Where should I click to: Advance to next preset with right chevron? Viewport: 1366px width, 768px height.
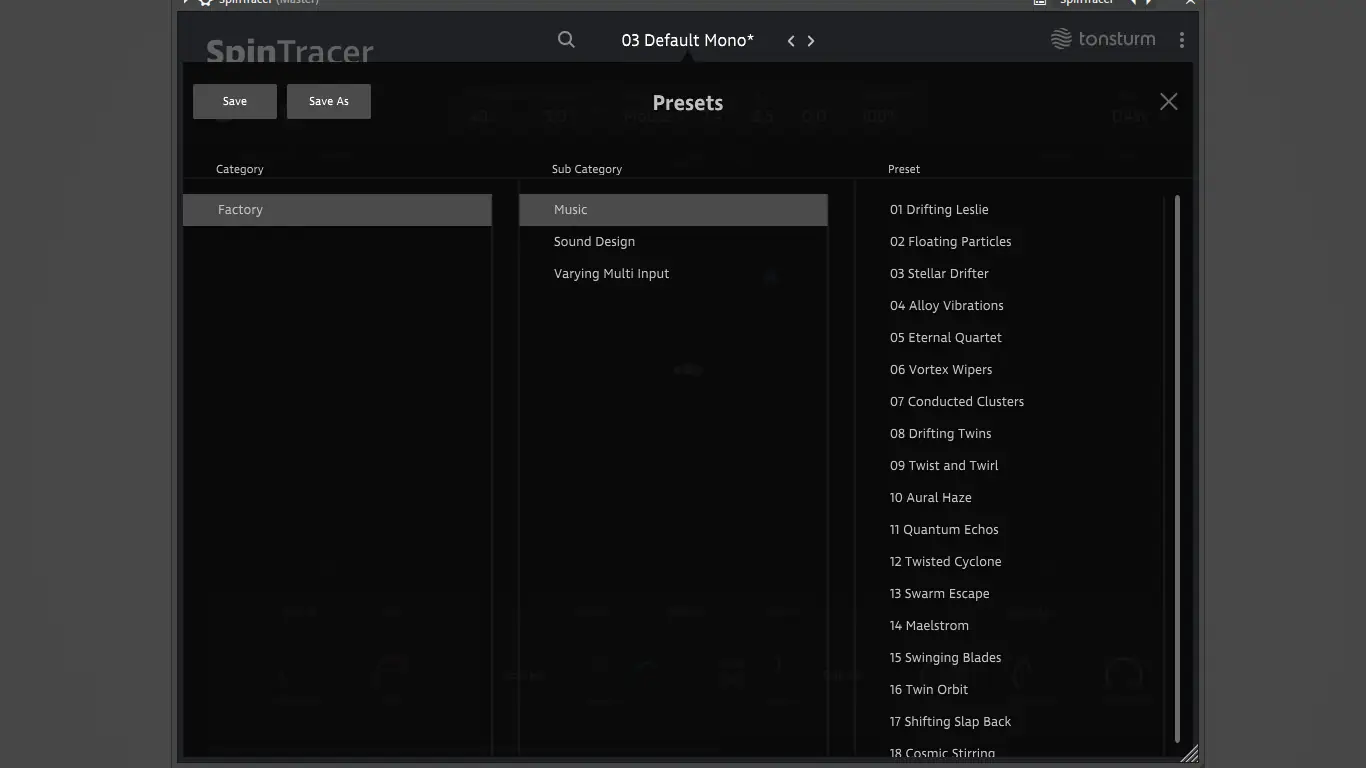tap(811, 41)
